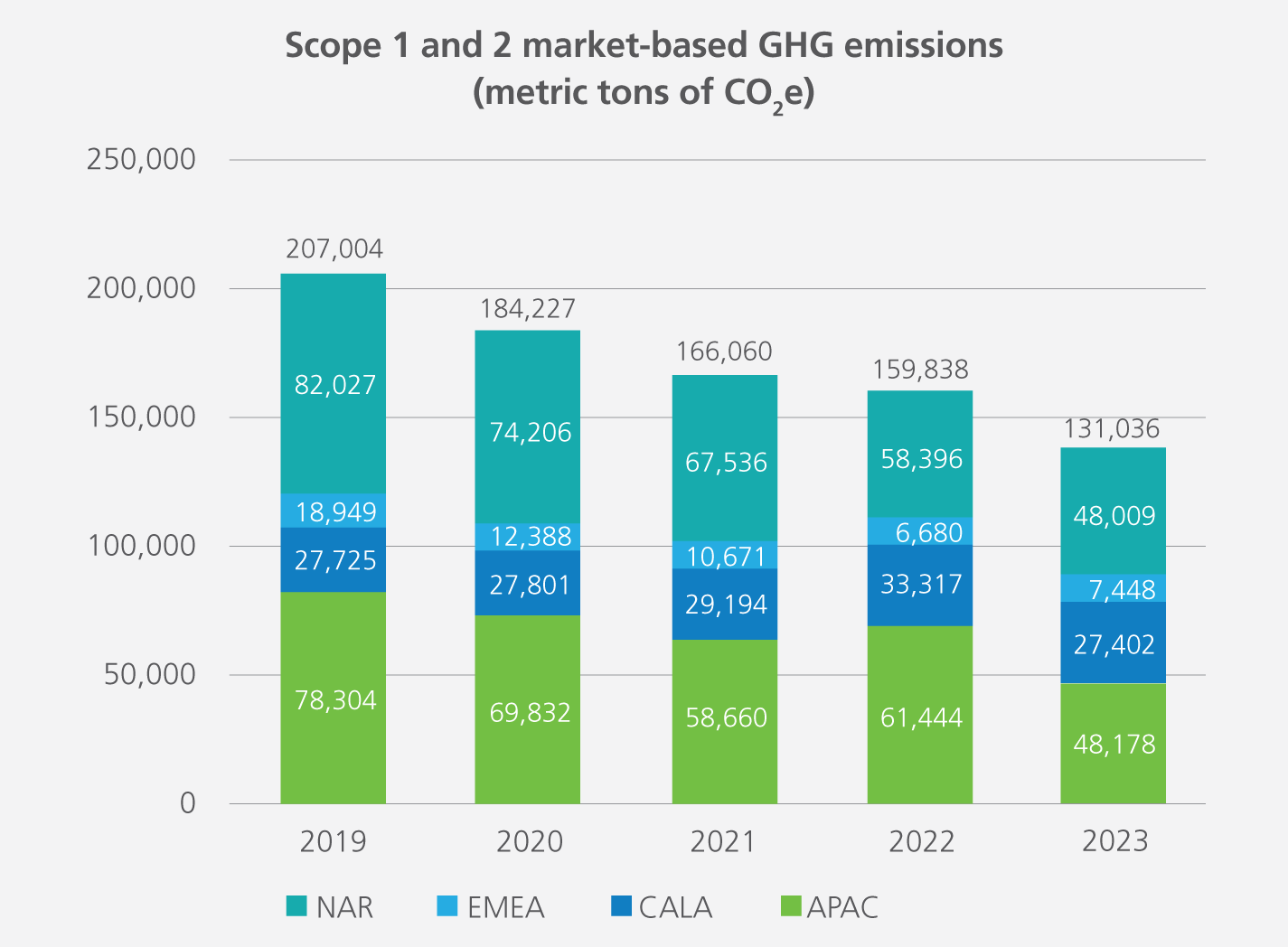Image resolution: width=1288 pixels, height=947 pixels.
Task: Click the 2020 EMEA segment 12,388
Action: (x=528, y=537)
